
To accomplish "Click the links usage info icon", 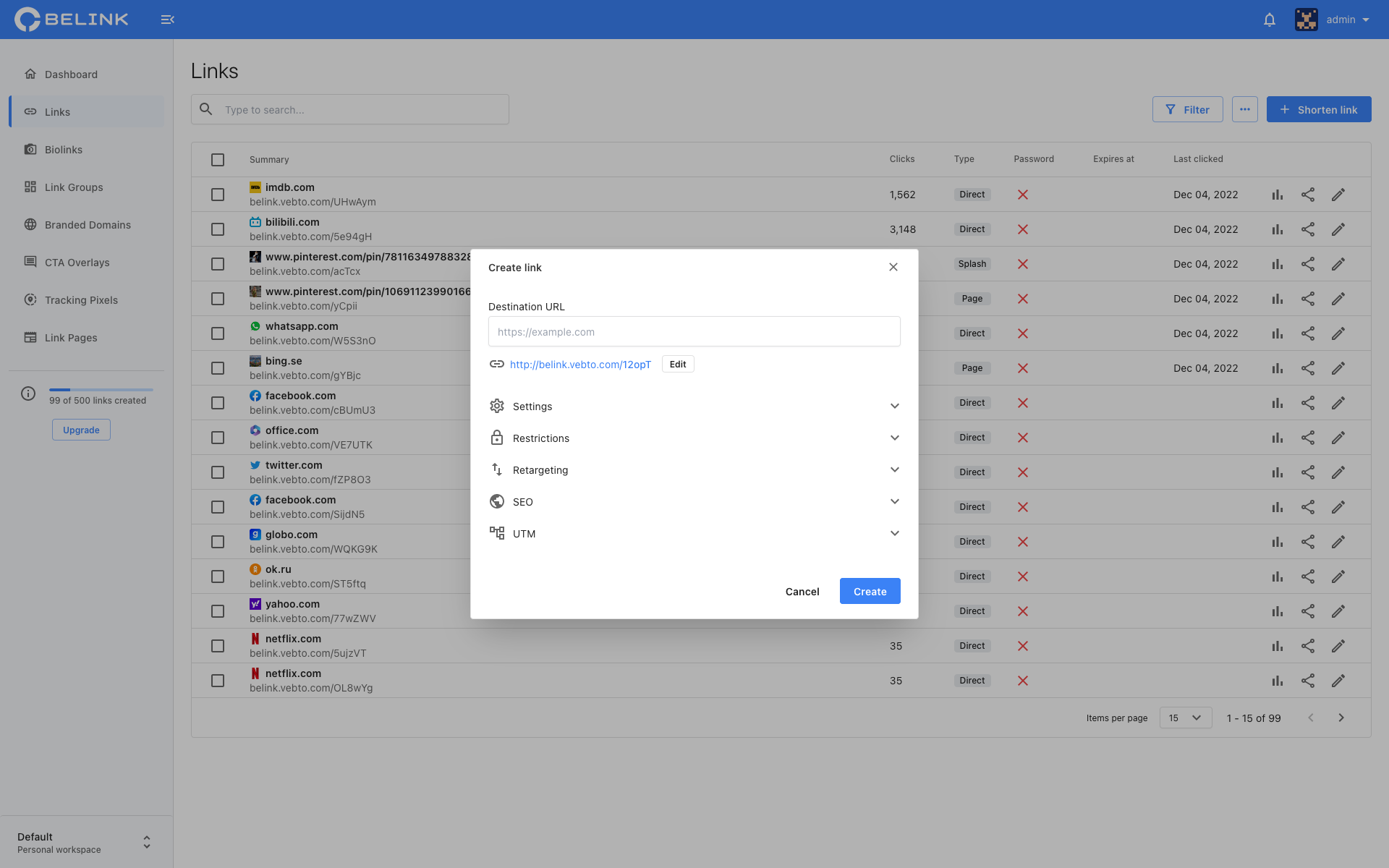I will [28, 393].
